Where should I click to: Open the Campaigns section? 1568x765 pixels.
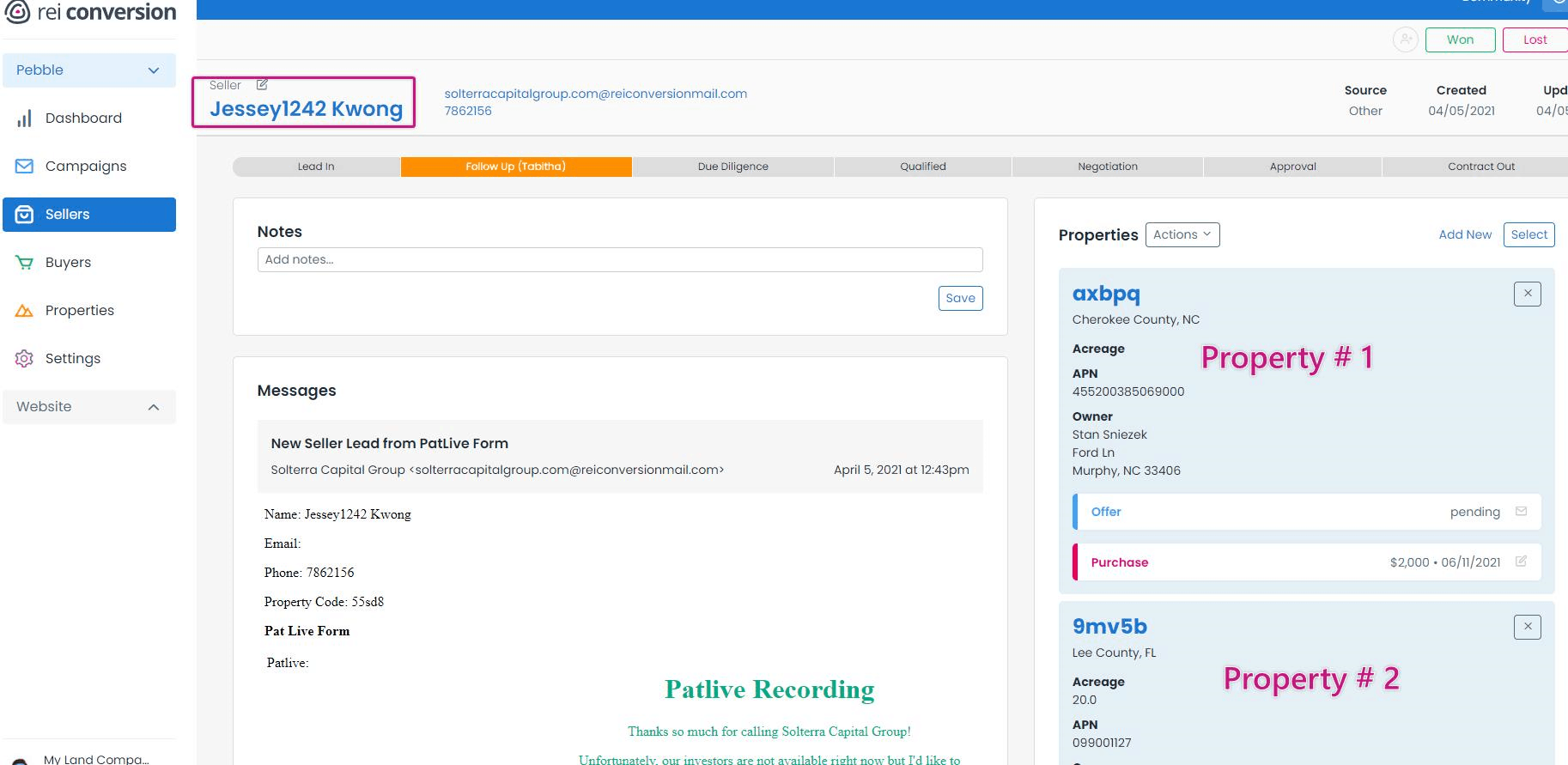tap(89, 167)
